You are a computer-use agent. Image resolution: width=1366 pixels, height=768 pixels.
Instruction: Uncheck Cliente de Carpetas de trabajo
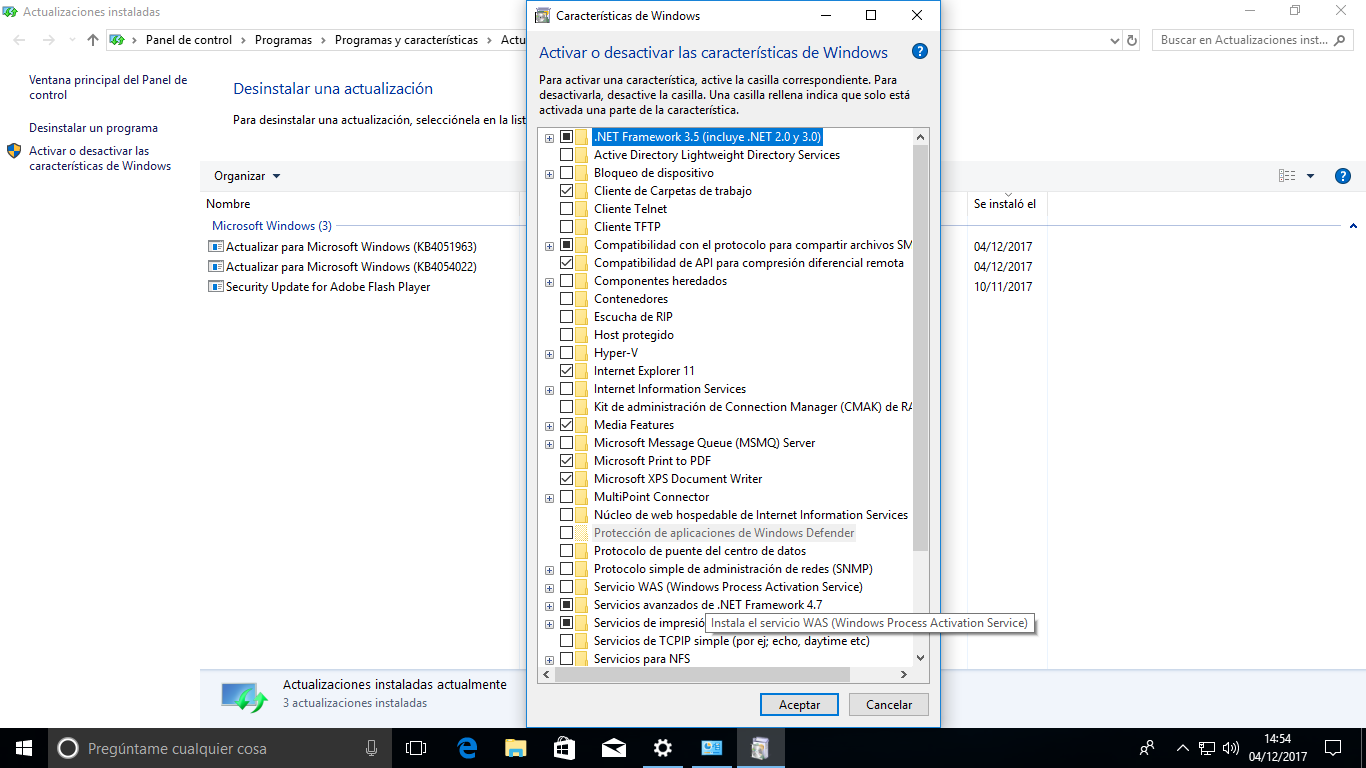(x=566, y=191)
